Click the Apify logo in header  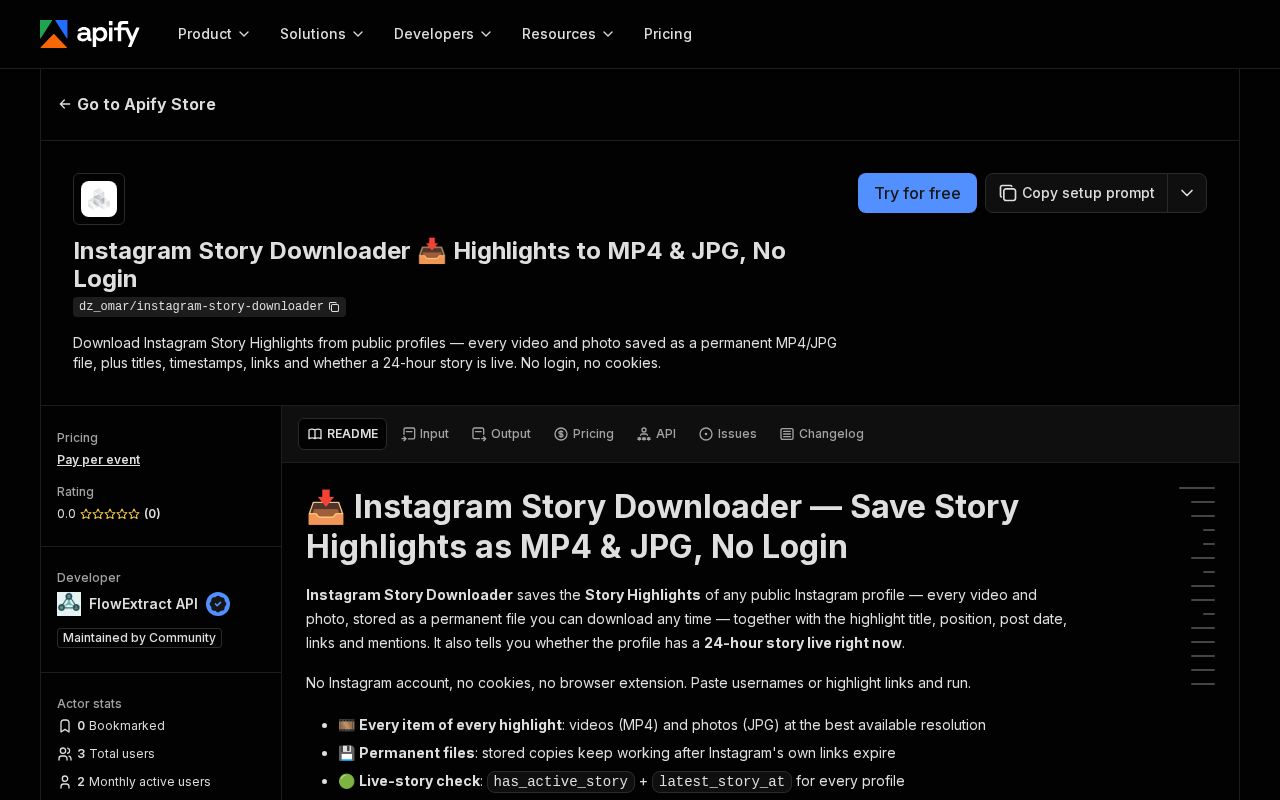tap(90, 34)
